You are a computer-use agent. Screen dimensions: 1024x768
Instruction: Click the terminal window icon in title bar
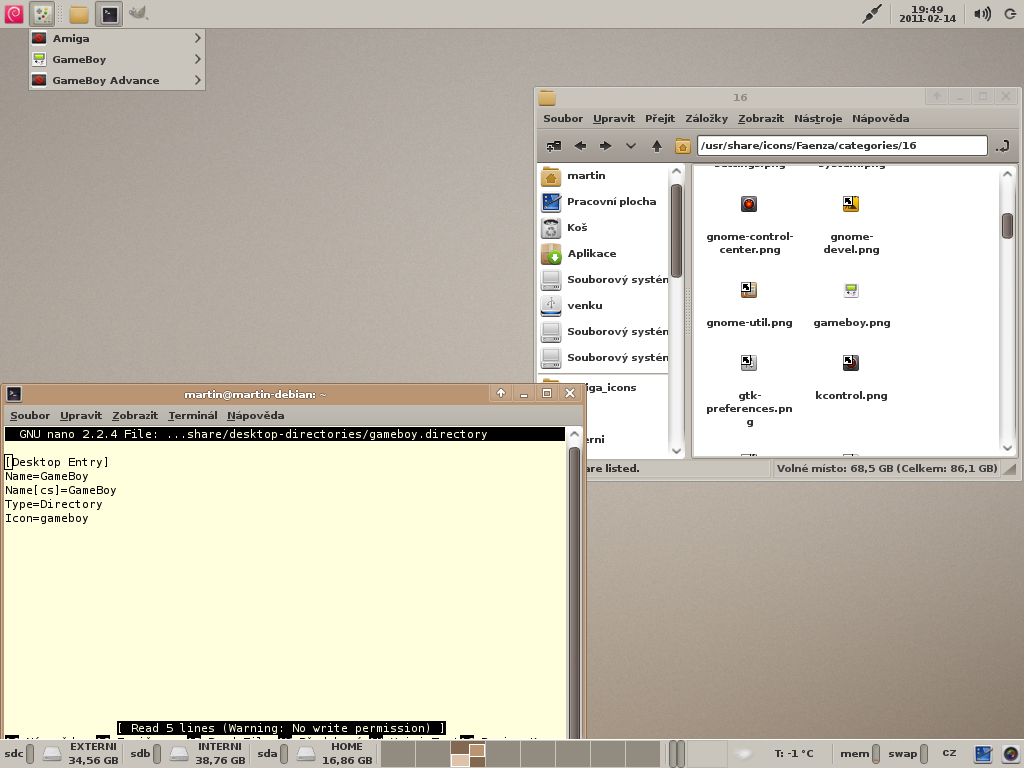pyautogui.click(x=14, y=394)
